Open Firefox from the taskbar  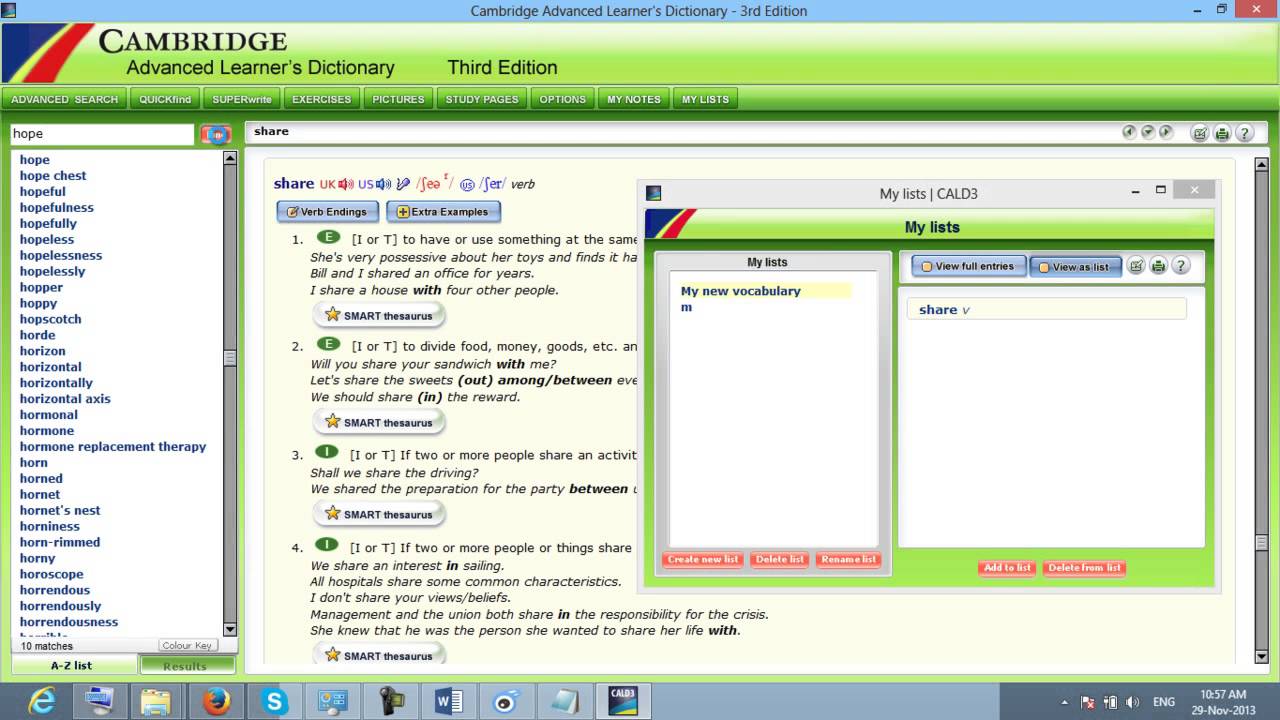point(216,701)
